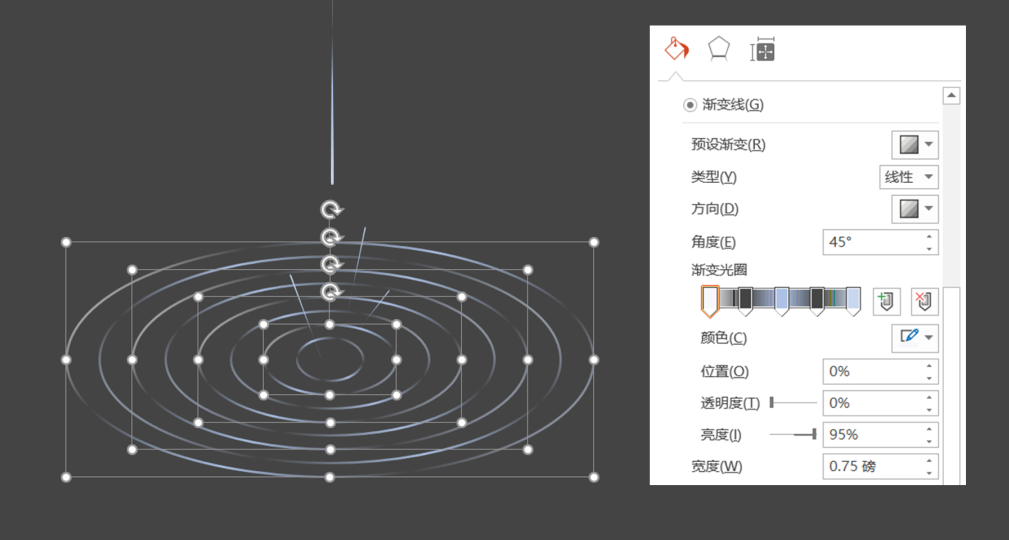
Task: Decrease the 位置 position value
Action: click(929, 377)
